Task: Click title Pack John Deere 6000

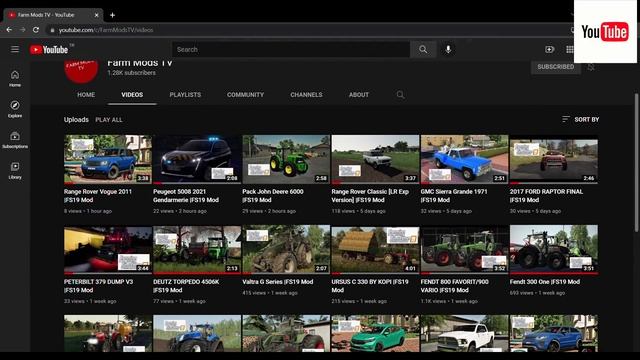Action: (x=273, y=196)
